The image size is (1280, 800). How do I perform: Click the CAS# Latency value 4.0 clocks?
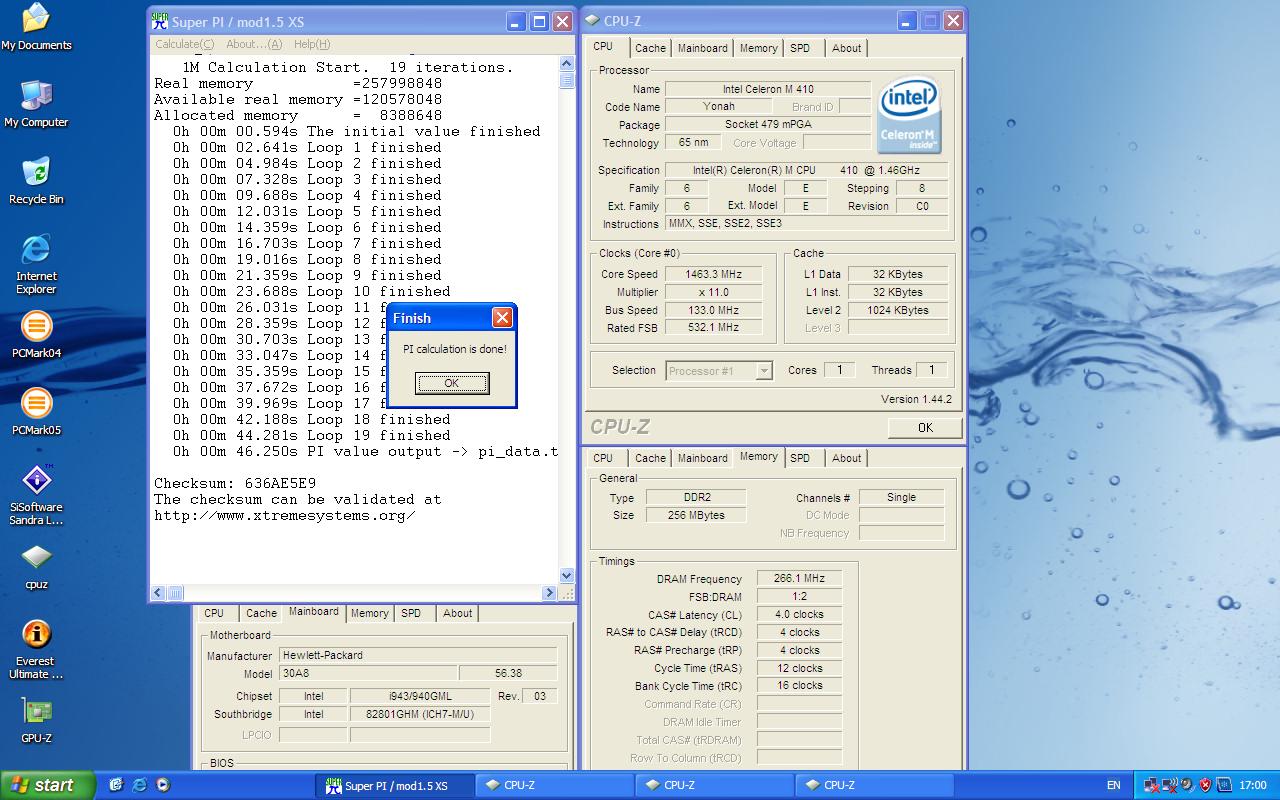[799, 614]
